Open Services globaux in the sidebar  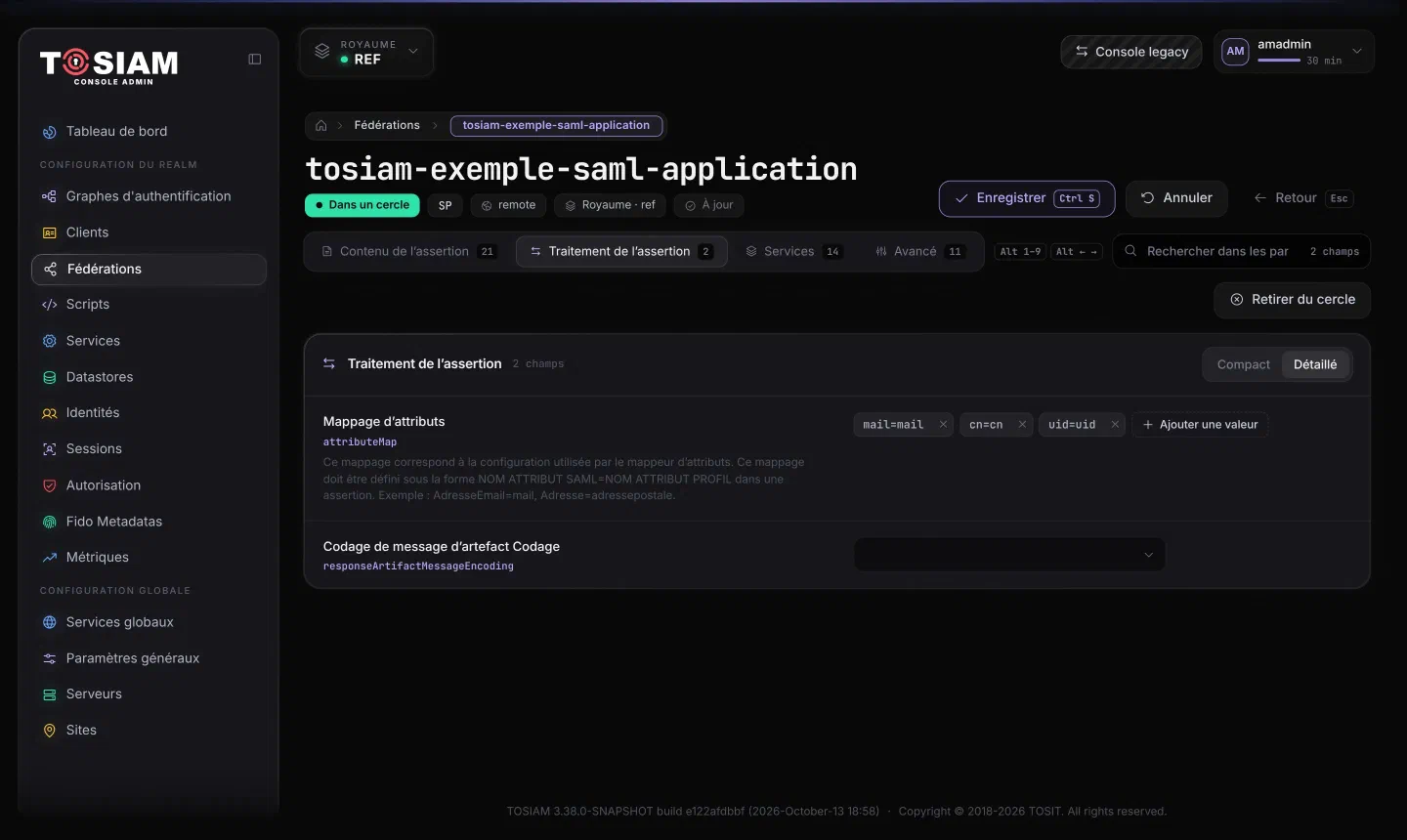click(149, 622)
